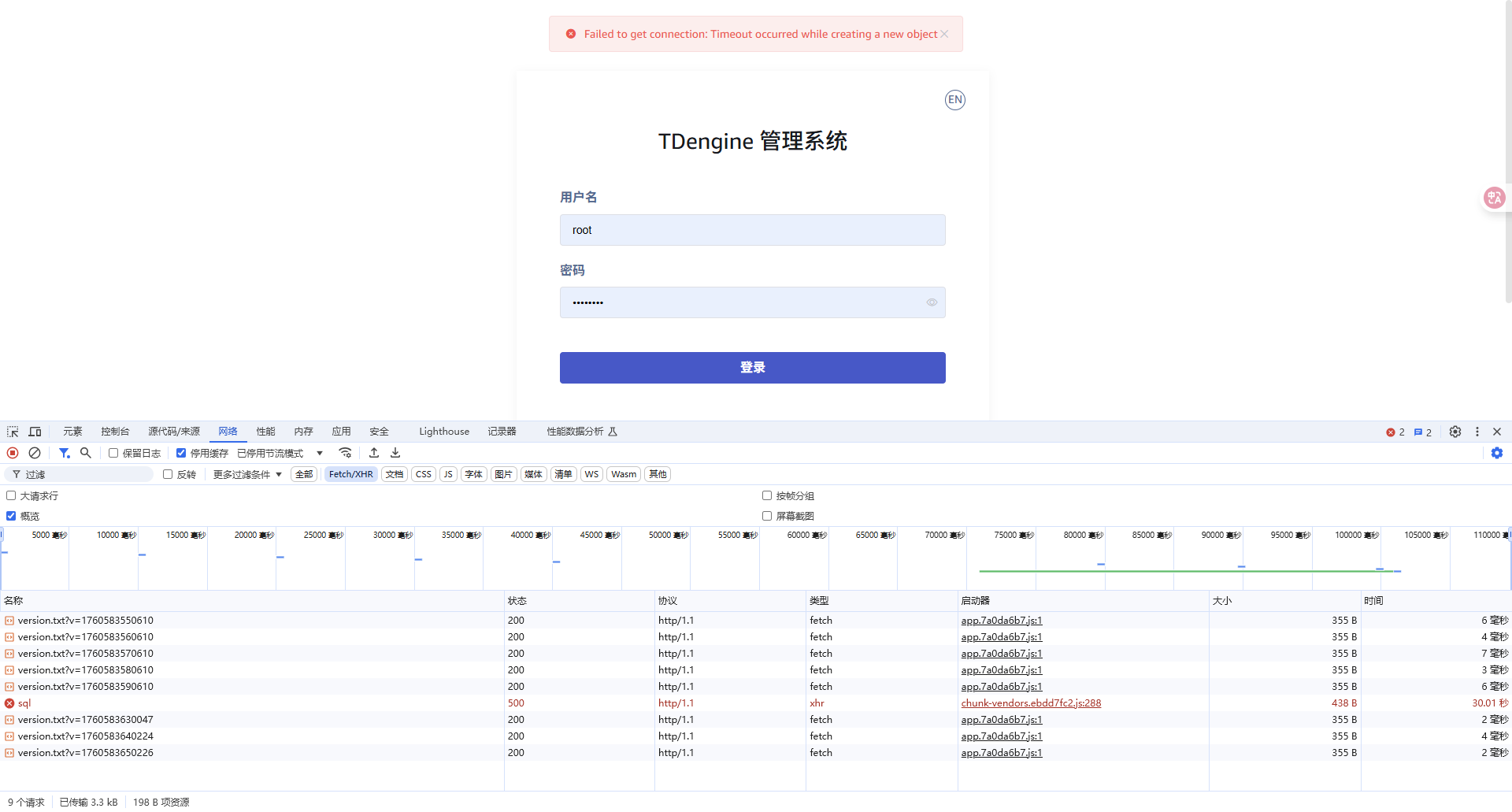Switch to the 控制台 tab
This screenshot has width=1512, height=812.
pyautogui.click(x=115, y=432)
